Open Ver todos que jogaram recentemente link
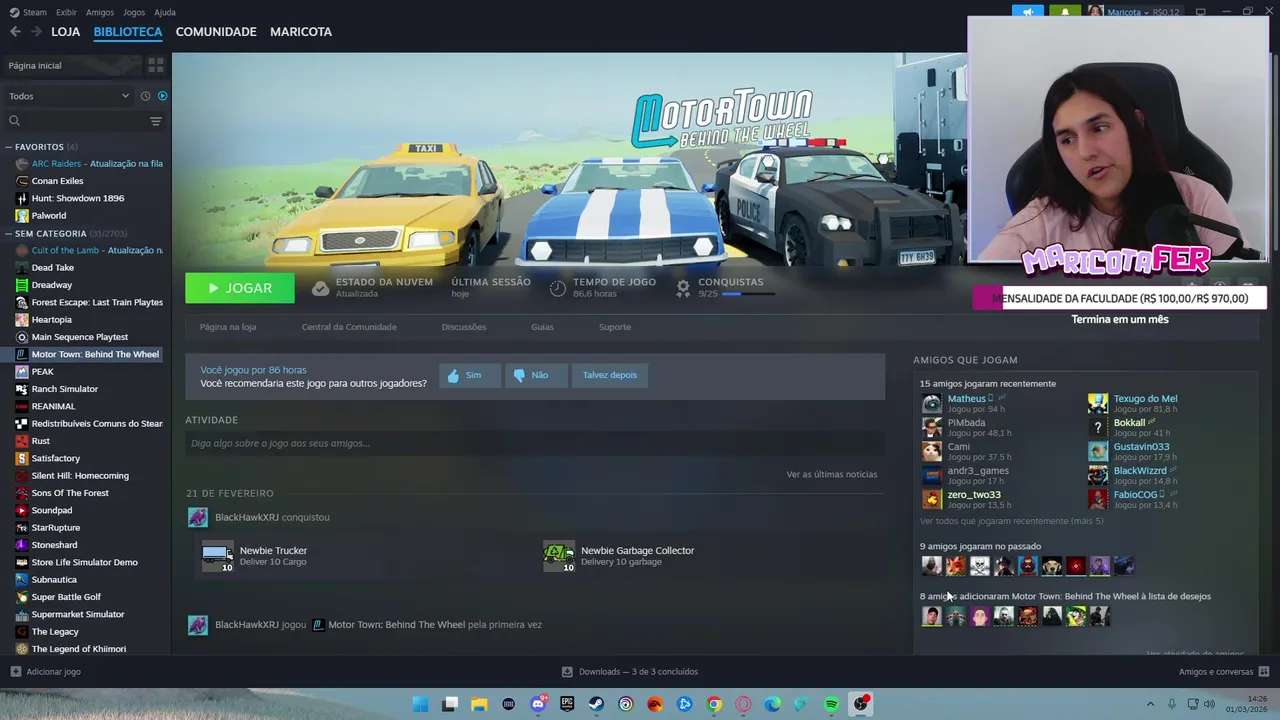 tap(1012, 521)
